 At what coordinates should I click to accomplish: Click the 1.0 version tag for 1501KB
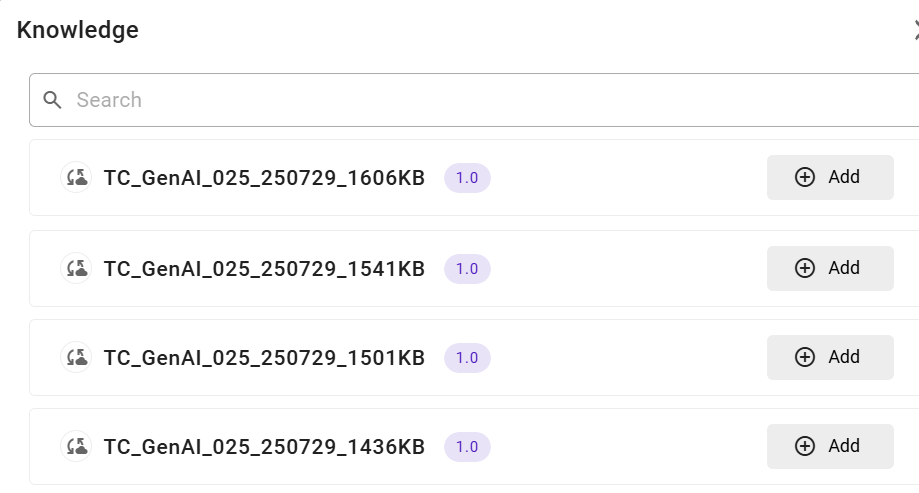click(467, 357)
